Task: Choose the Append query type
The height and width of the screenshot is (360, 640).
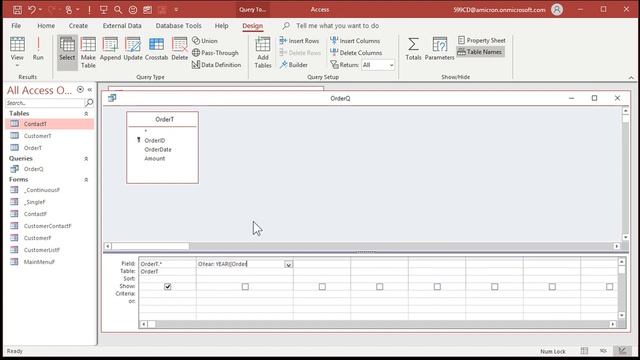Action: (110, 49)
